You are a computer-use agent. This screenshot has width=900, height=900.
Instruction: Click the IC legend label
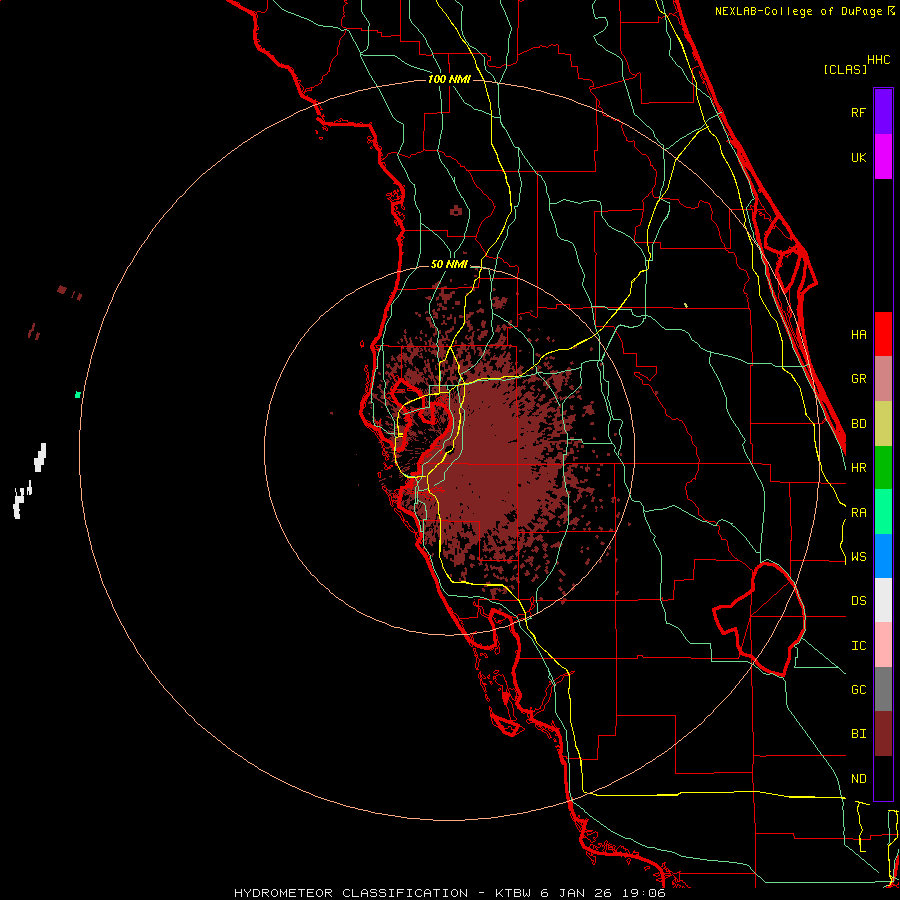(x=858, y=646)
